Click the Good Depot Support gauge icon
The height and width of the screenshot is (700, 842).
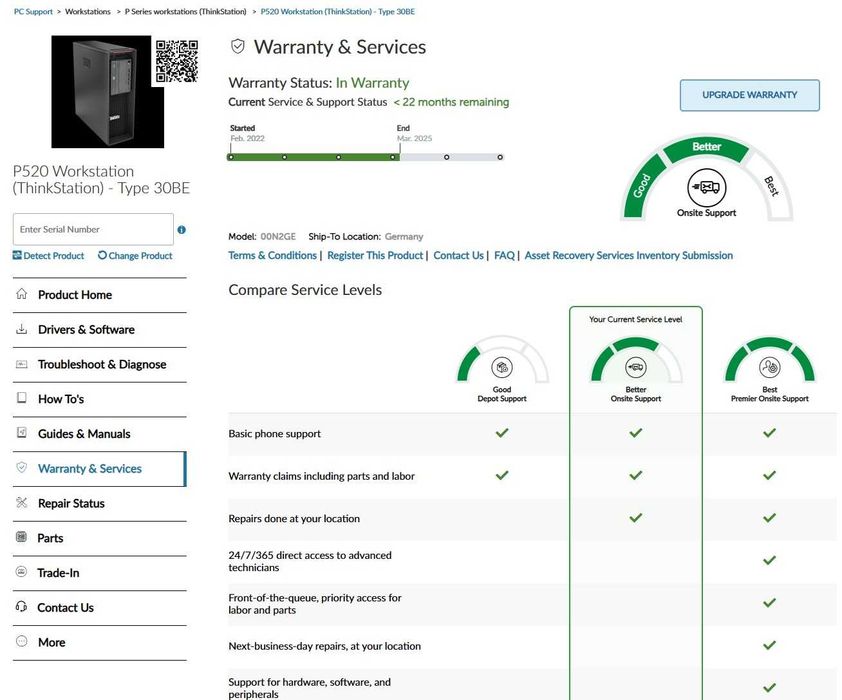(502, 367)
